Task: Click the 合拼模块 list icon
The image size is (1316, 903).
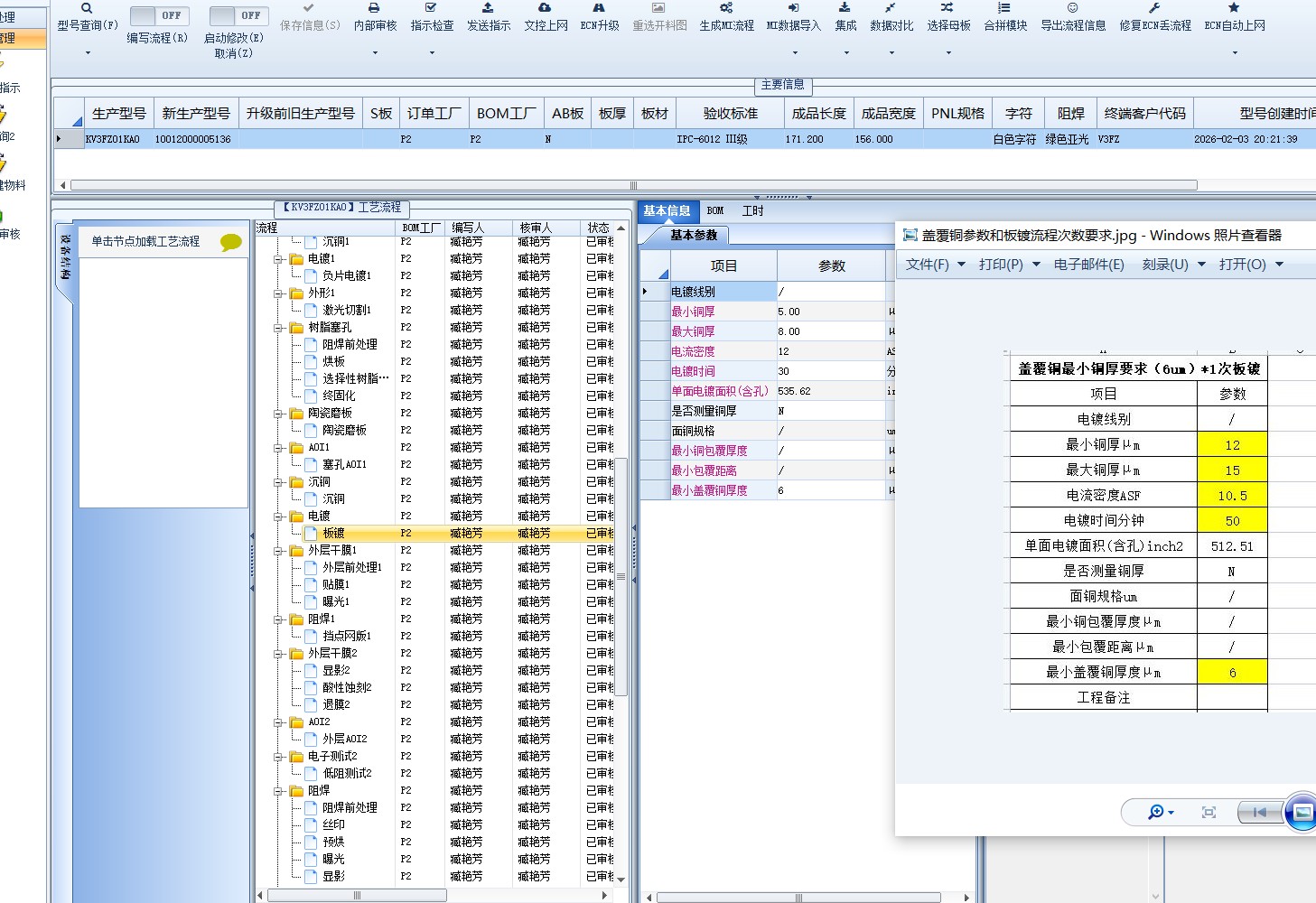Action: click(1004, 7)
